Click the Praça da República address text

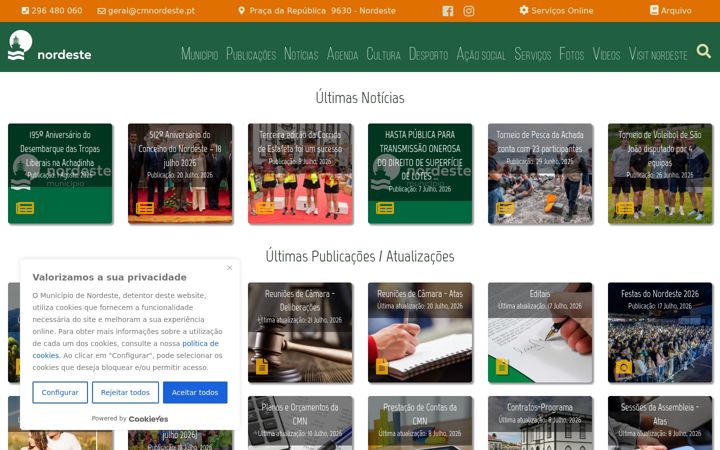(x=322, y=11)
